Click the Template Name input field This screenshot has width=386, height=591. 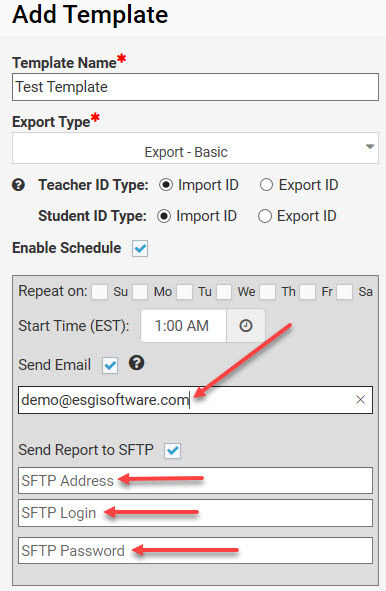(195, 87)
